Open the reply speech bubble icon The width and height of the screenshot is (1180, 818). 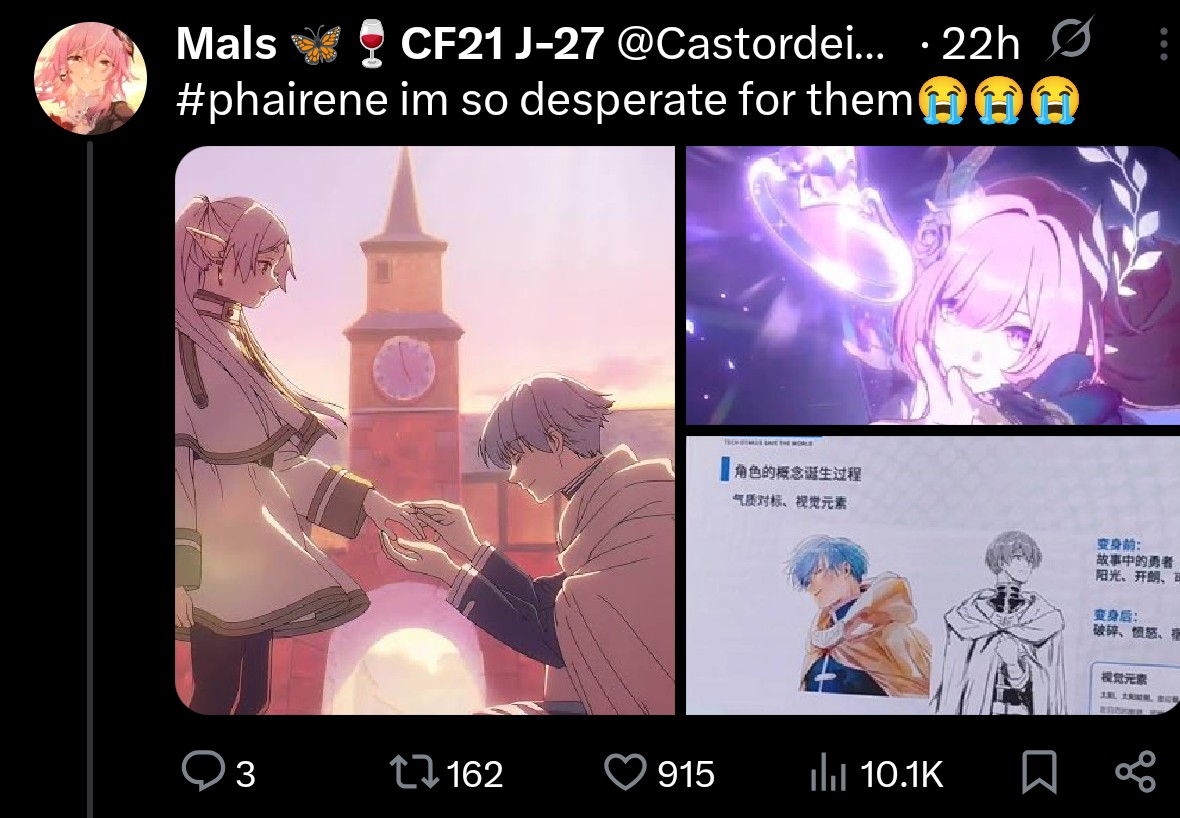click(x=202, y=772)
